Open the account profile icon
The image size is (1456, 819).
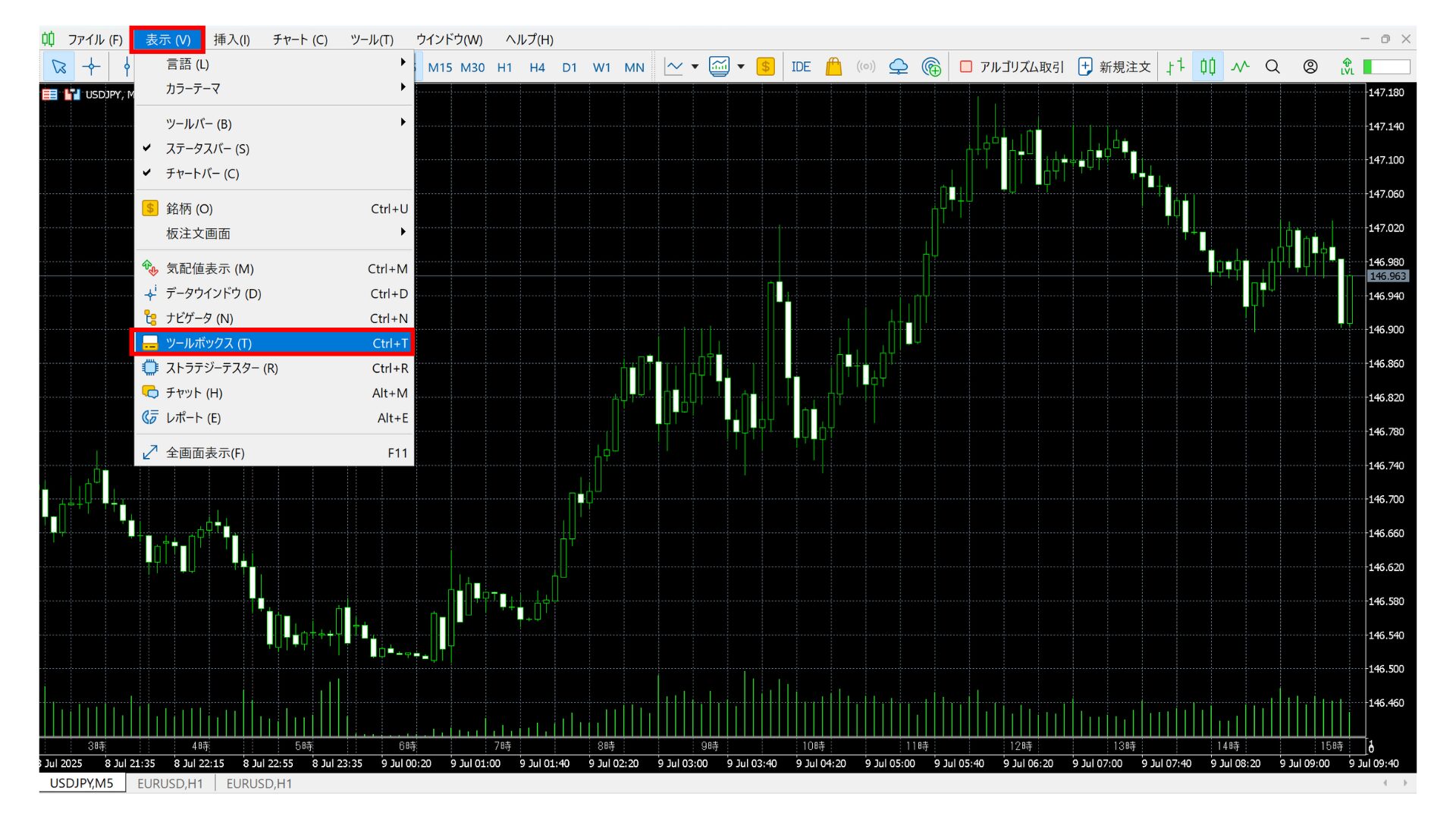1310,67
